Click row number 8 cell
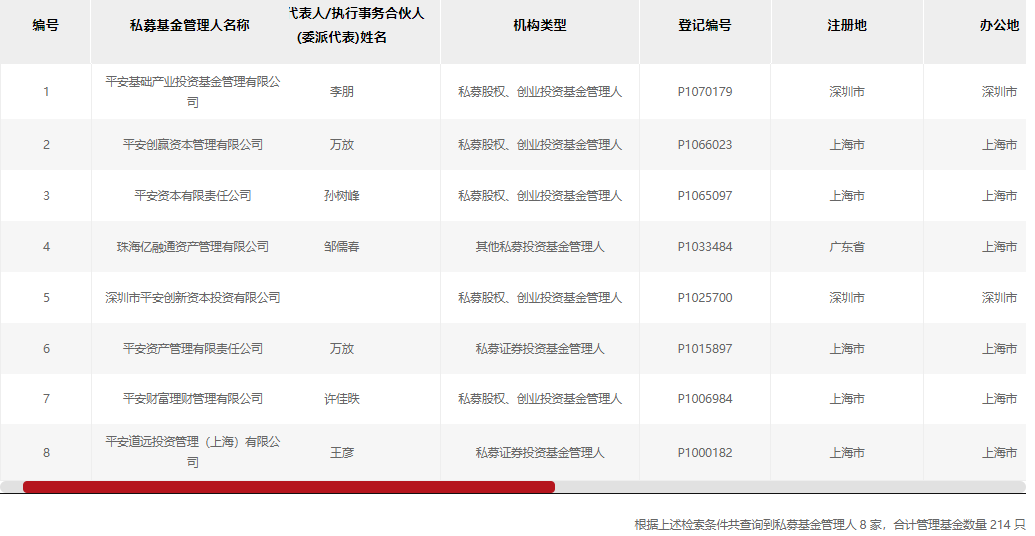 point(46,452)
